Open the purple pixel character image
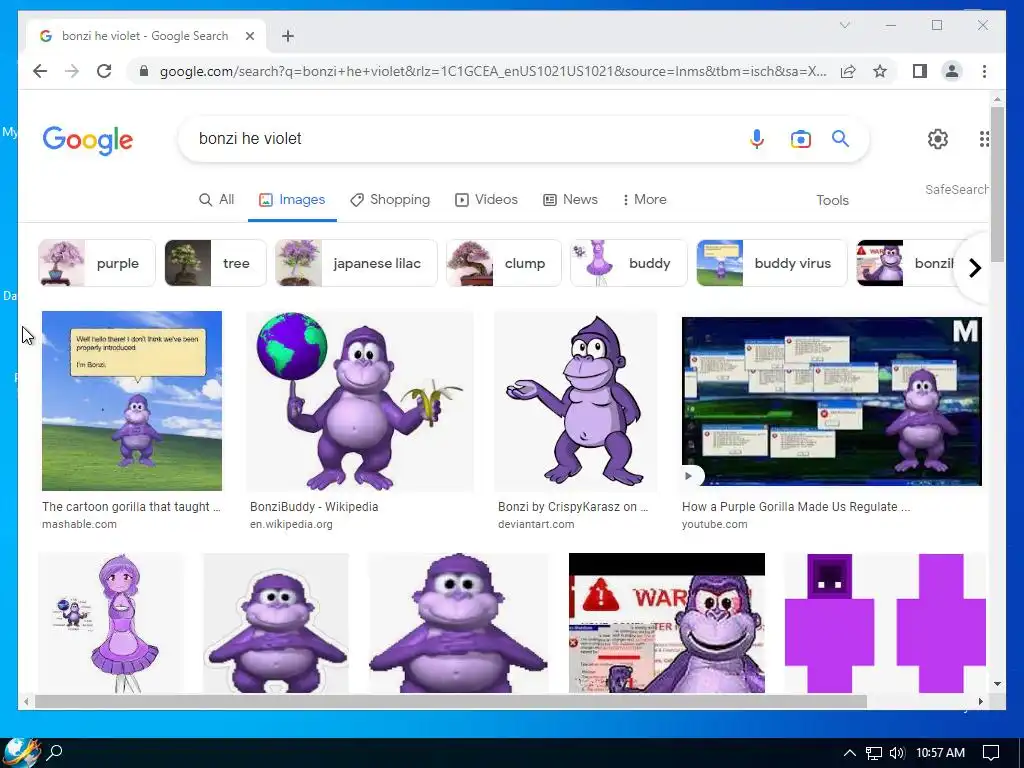Image resolution: width=1024 pixels, height=768 pixels. [885, 622]
